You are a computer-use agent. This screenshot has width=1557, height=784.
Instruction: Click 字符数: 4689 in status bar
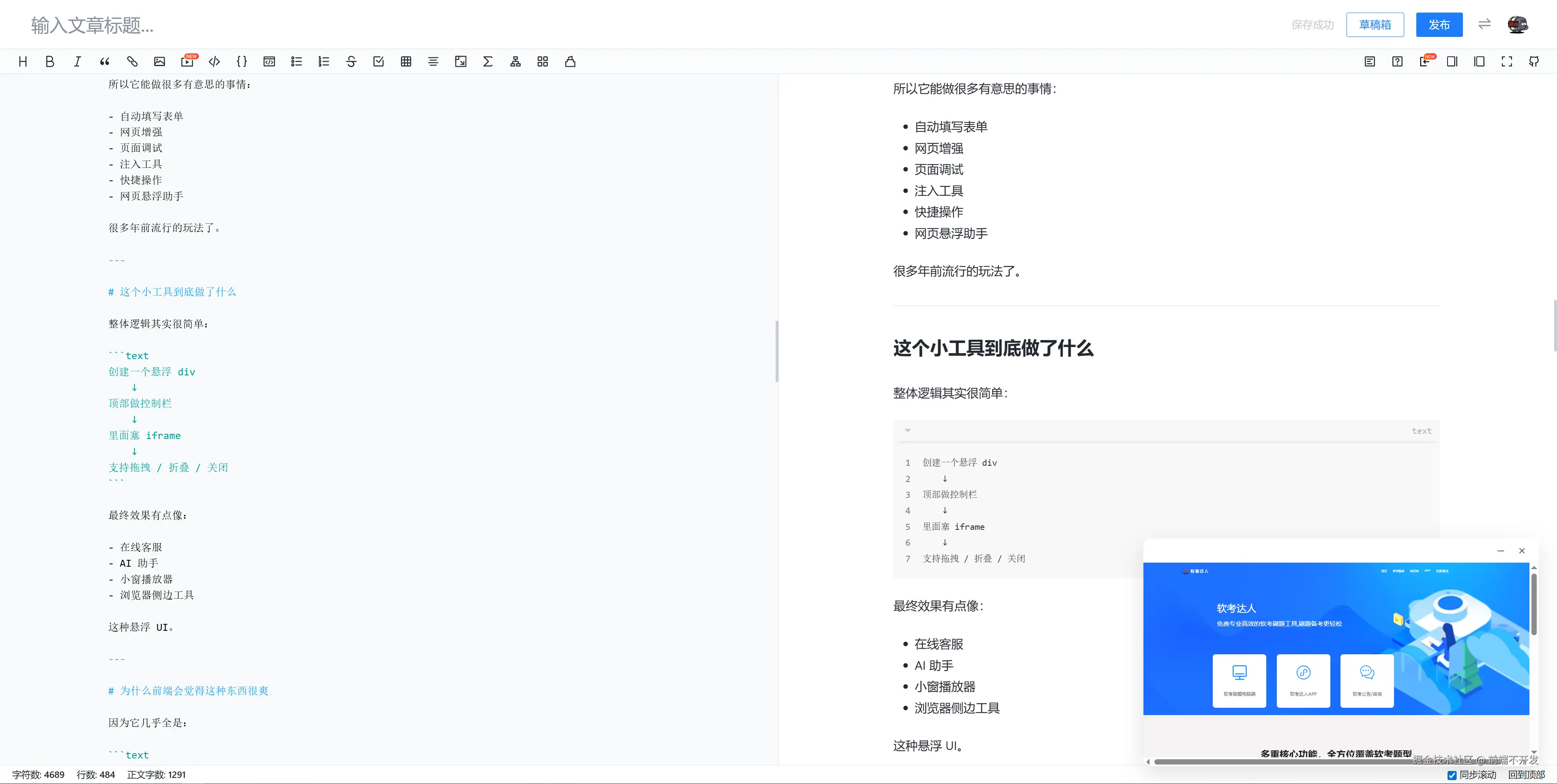[x=38, y=775]
